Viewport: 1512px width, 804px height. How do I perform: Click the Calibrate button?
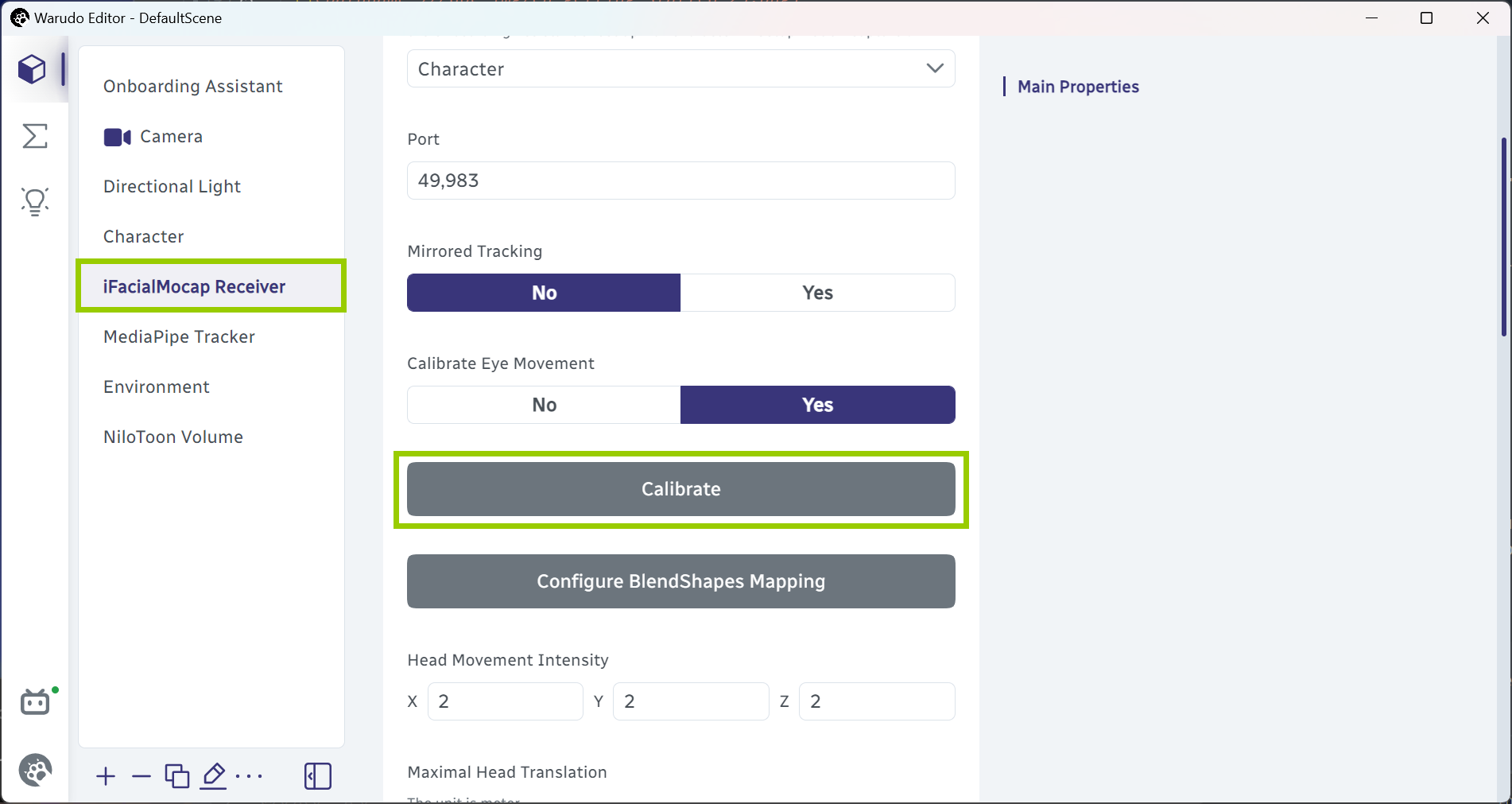pyautogui.click(x=681, y=489)
